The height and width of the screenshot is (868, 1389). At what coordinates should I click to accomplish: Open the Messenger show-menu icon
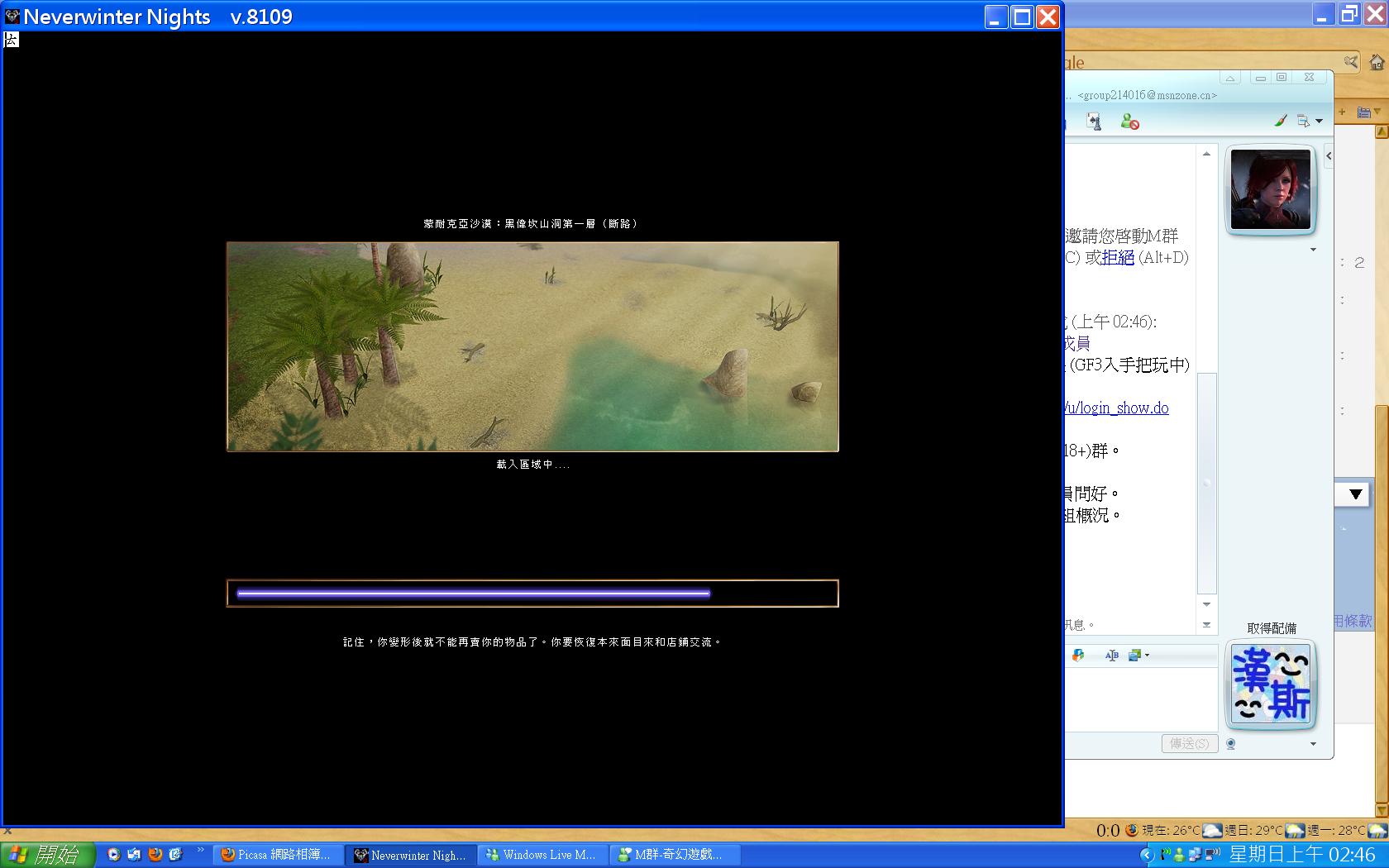[x=1303, y=121]
